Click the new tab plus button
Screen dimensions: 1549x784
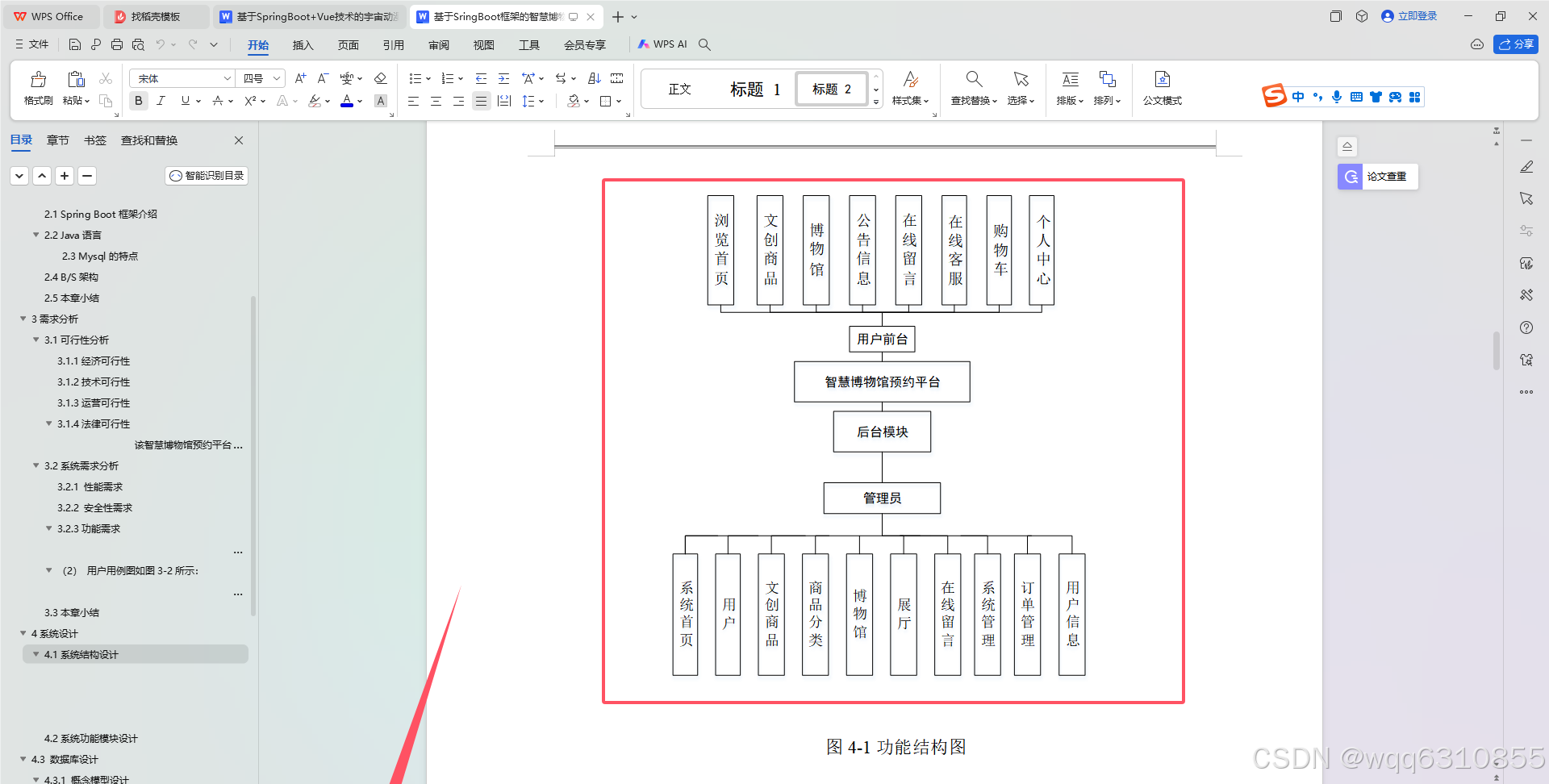[617, 16]
